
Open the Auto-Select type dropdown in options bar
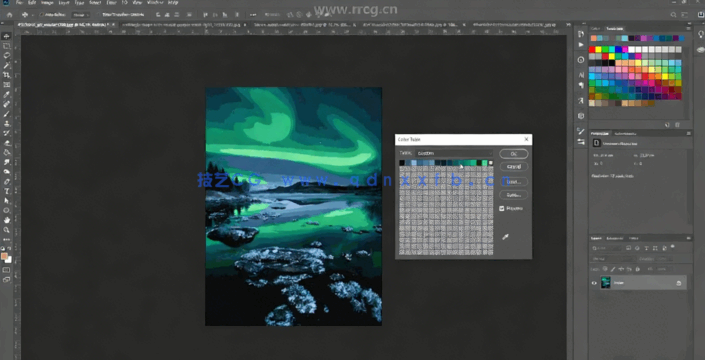(x=80, y=14)
